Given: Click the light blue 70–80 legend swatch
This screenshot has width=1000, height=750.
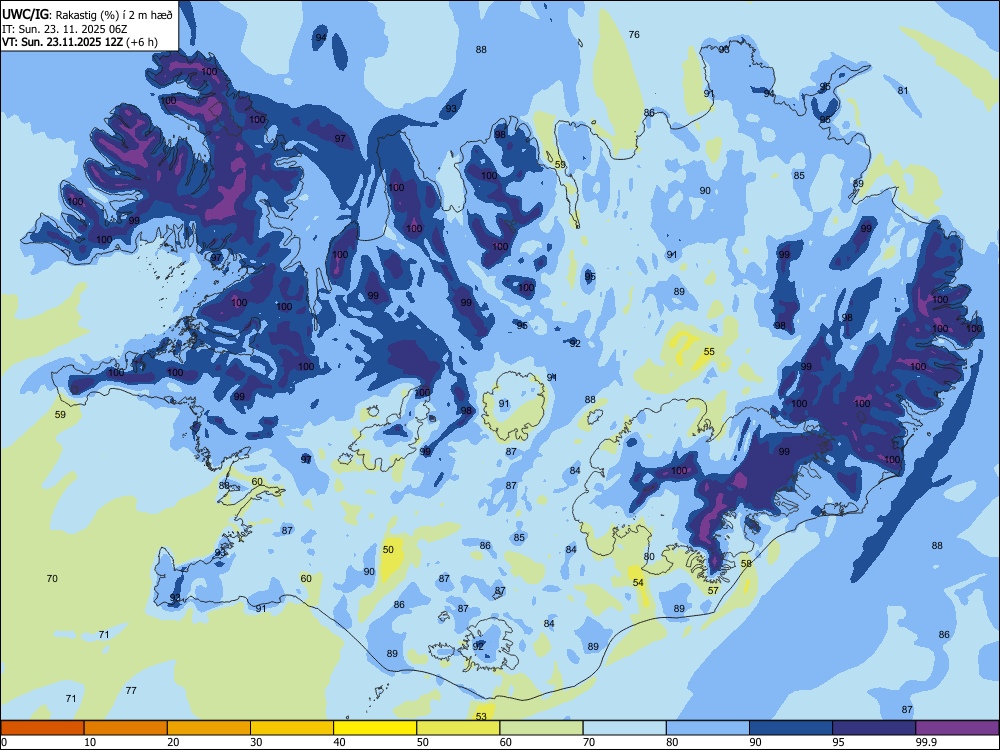Looking at the screenshot, I should click(624, 728).
